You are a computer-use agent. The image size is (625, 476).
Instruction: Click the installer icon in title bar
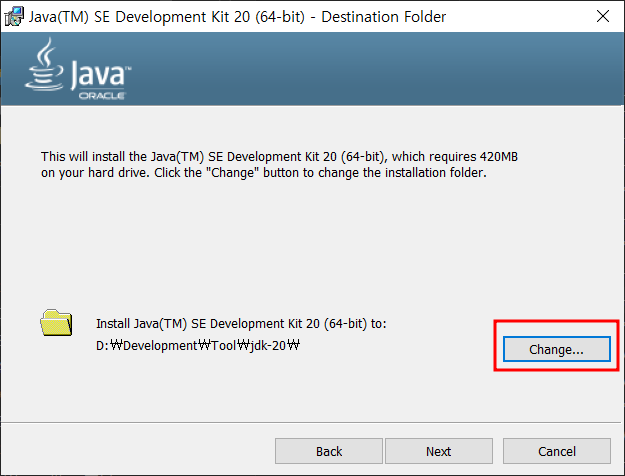click(14, 16)
